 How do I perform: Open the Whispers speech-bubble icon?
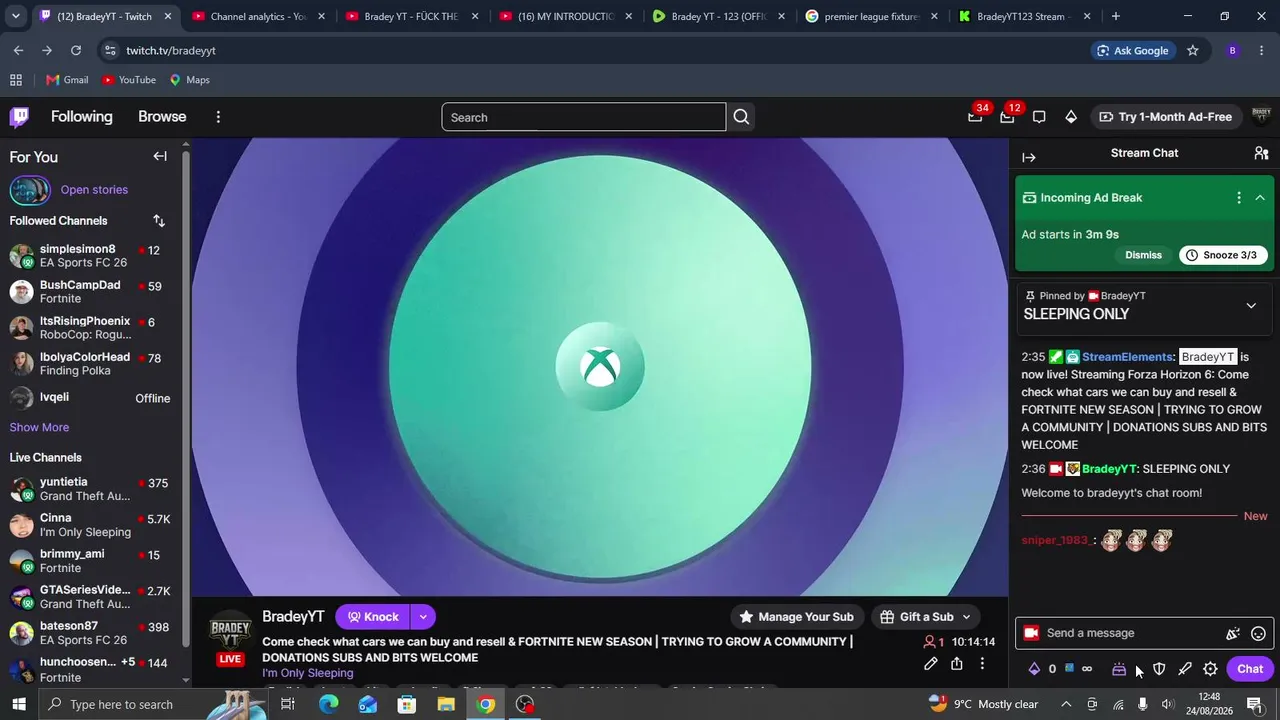(x=1039, y=117)
